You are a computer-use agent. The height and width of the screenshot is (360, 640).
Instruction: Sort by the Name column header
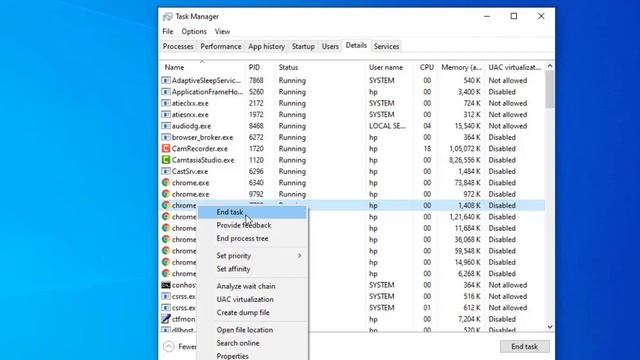point(202,67)
